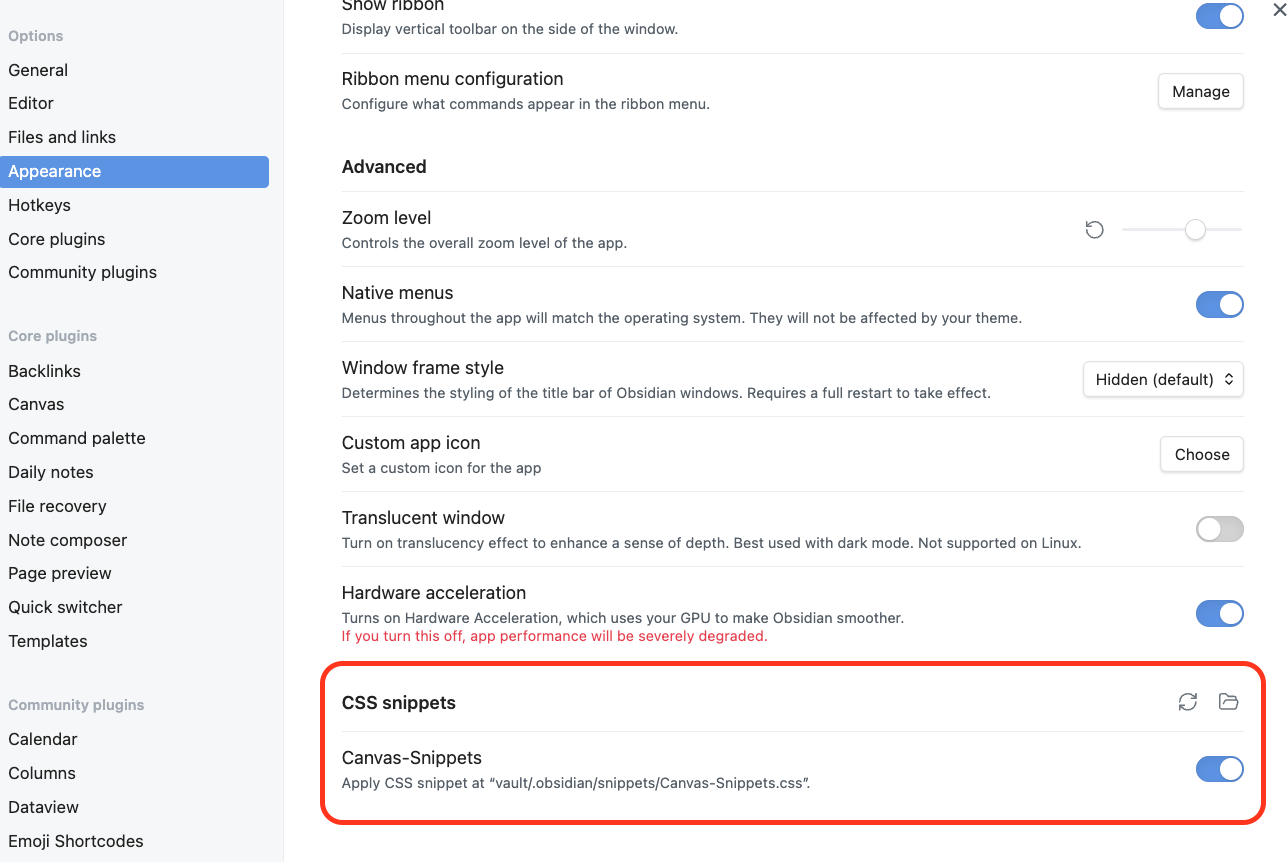Reset the zoom level to default
The height and width of the screenshot is (862, 1287).
pos(1094,229)
